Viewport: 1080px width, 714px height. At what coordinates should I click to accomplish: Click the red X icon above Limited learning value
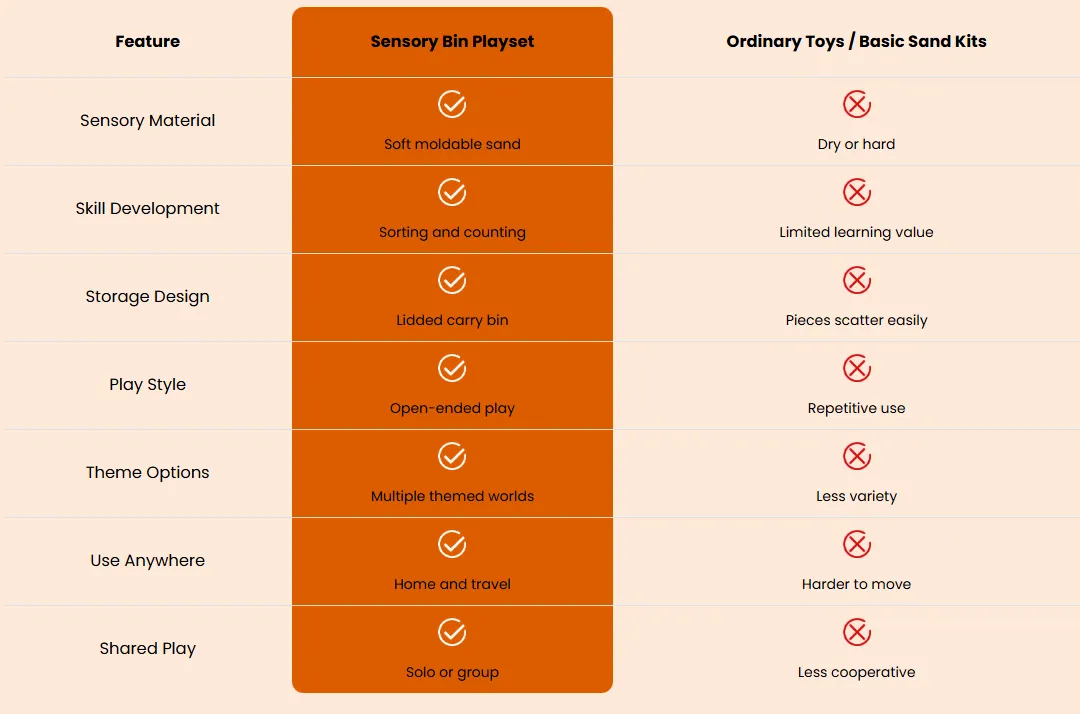857,192
